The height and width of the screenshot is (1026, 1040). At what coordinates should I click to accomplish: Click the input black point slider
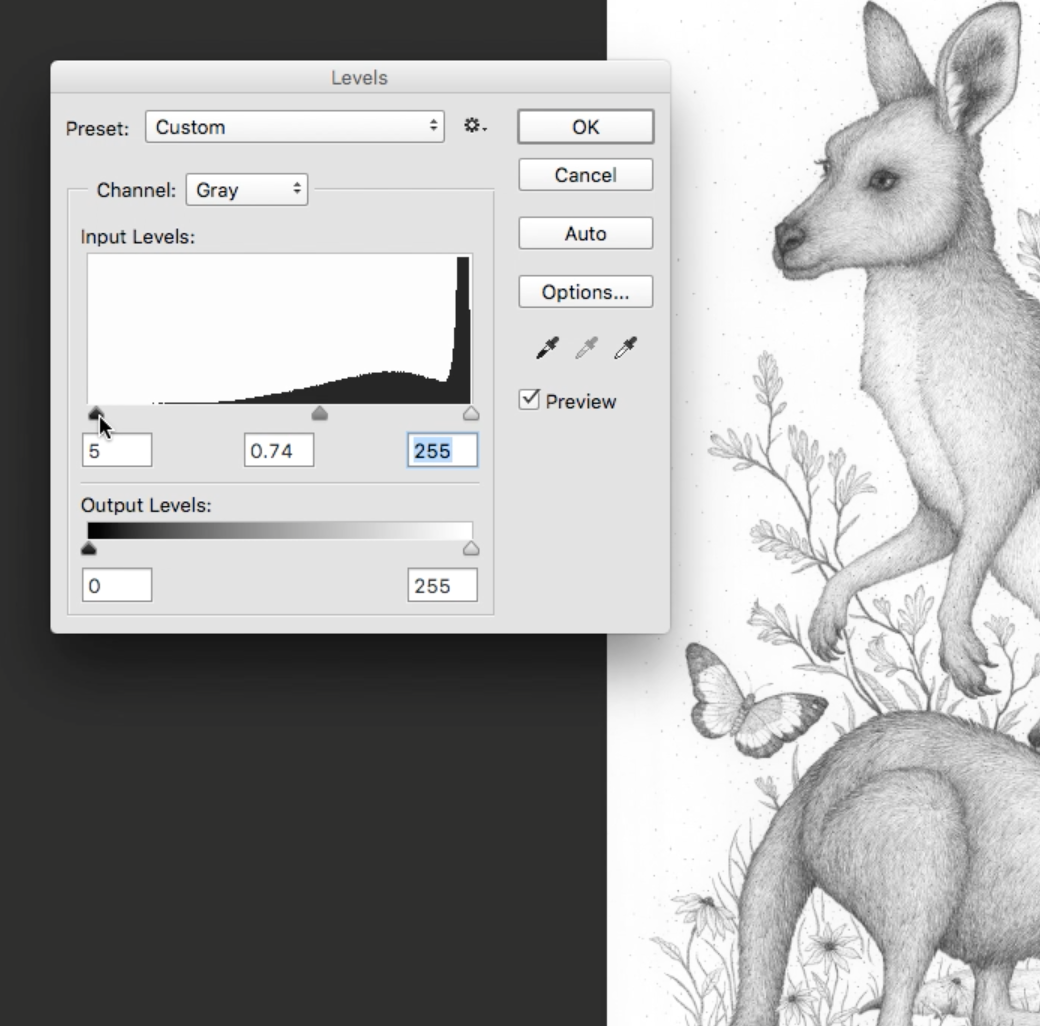(96, 414)
